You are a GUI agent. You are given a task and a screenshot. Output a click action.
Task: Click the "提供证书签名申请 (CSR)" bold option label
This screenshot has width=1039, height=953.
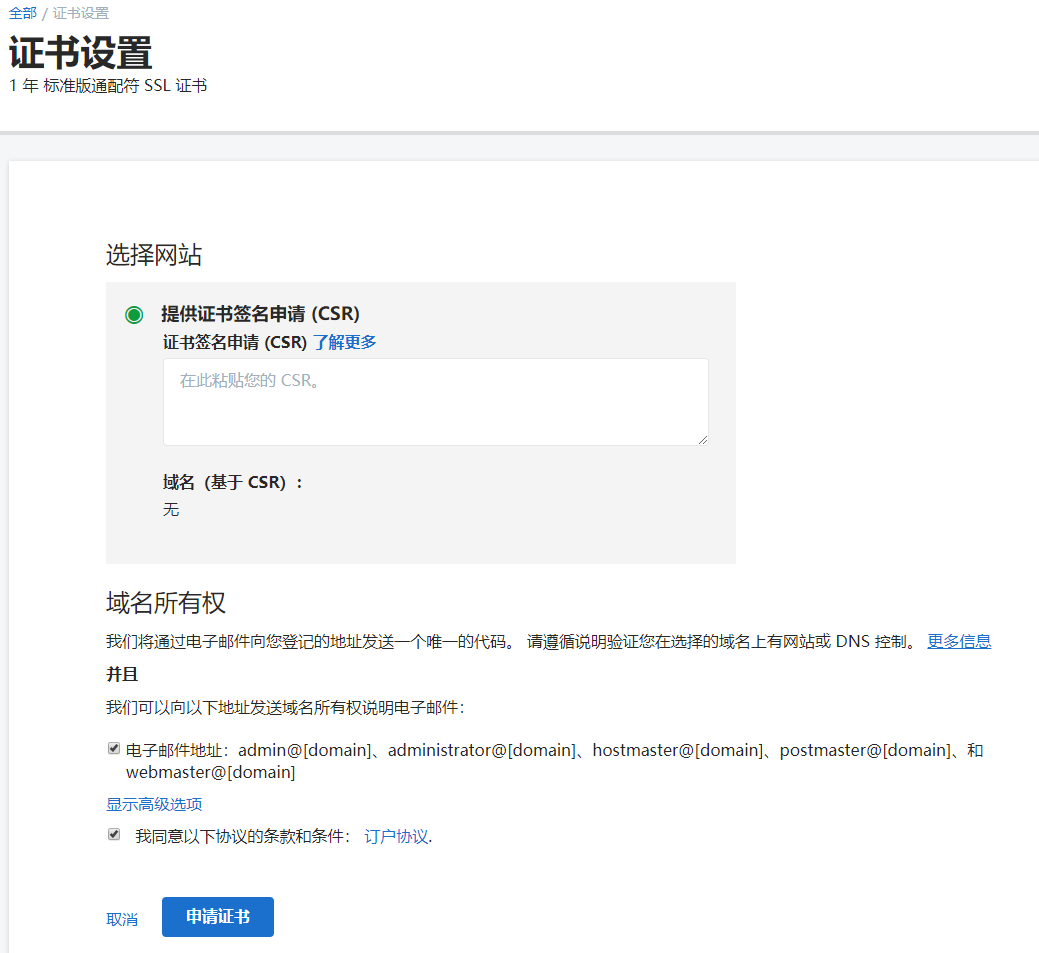(260, 314)
